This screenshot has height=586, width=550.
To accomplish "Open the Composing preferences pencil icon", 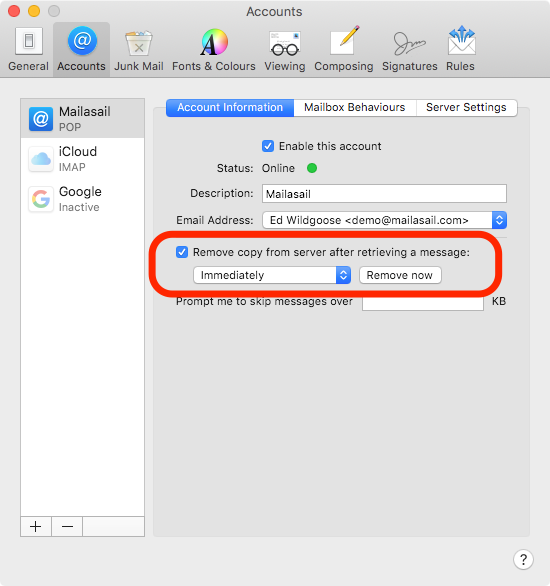I will (x=345, y=40).
